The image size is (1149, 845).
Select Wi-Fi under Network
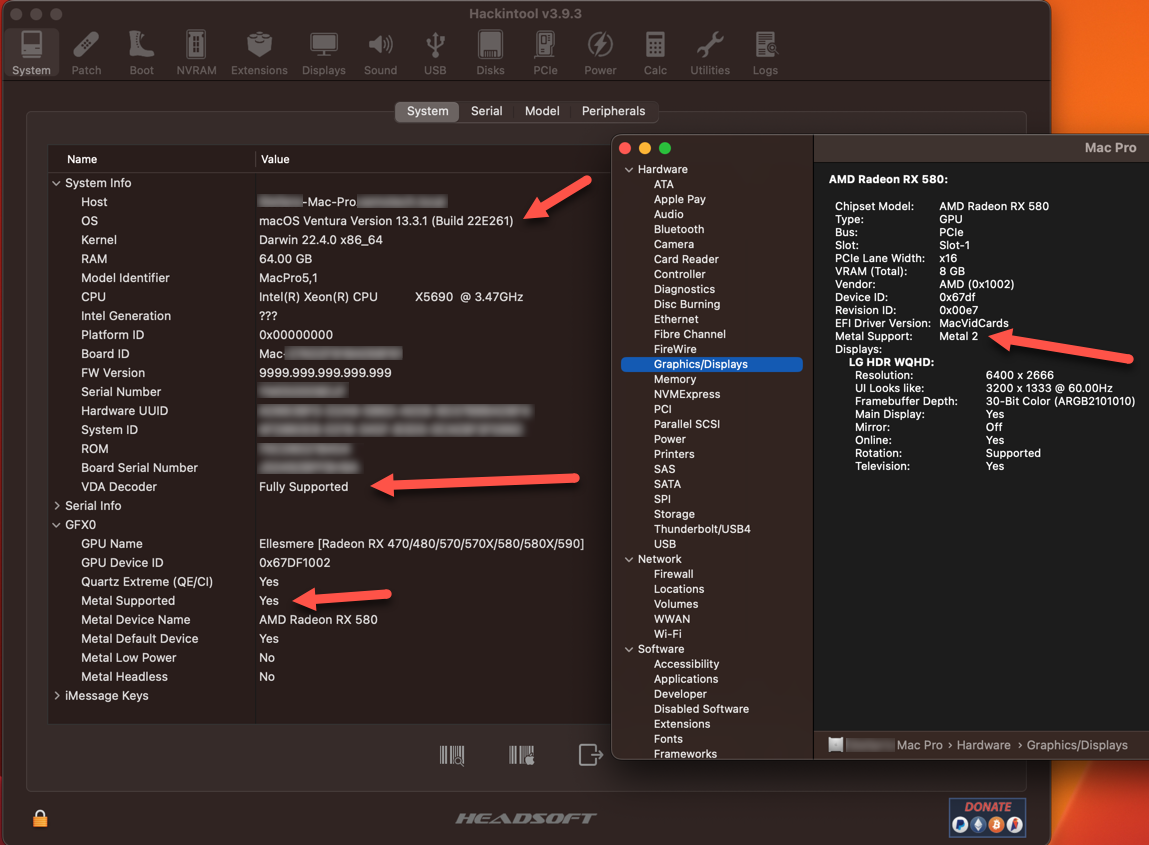(668, 634)
